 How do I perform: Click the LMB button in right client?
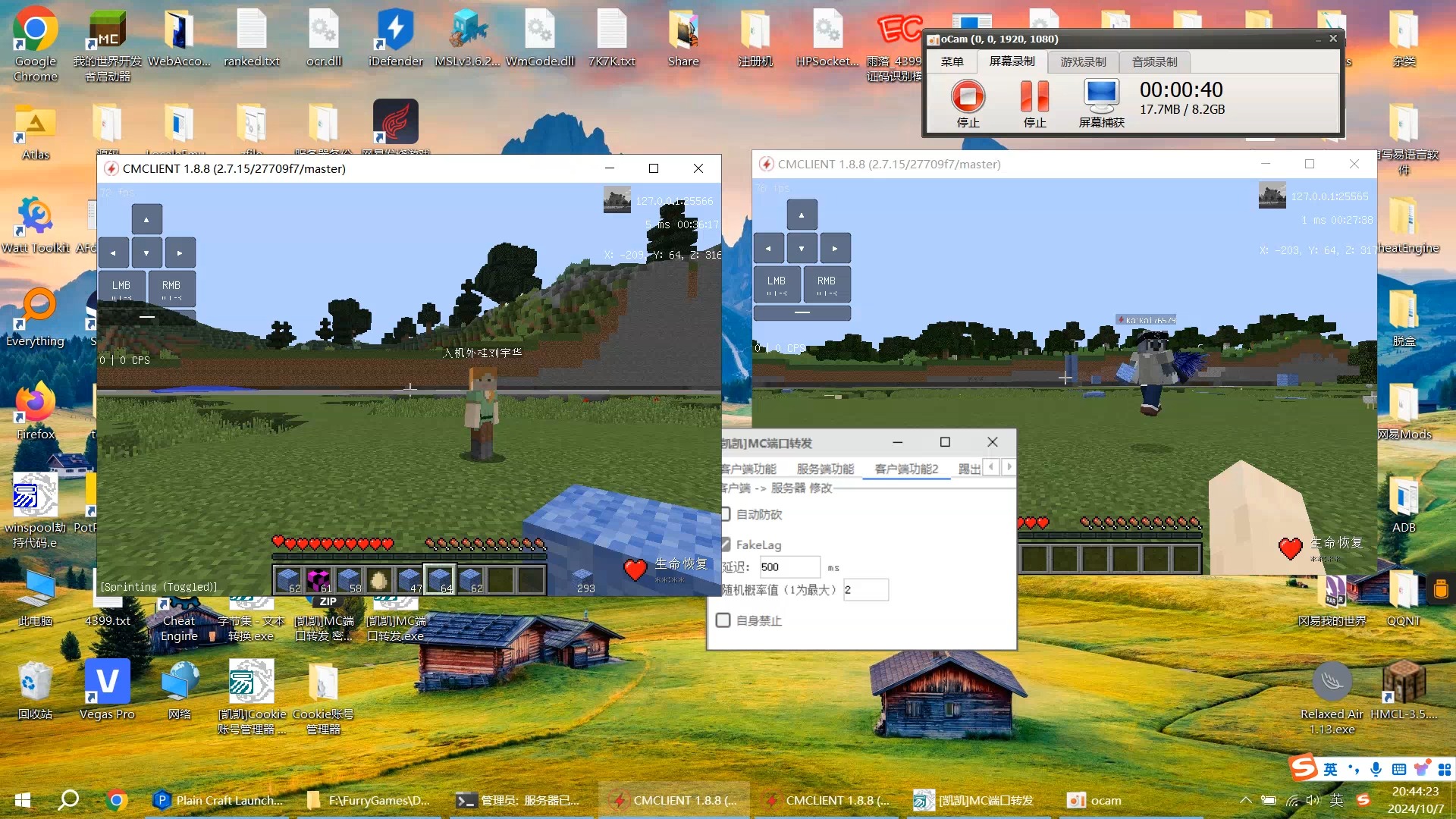tap(777, 282)
